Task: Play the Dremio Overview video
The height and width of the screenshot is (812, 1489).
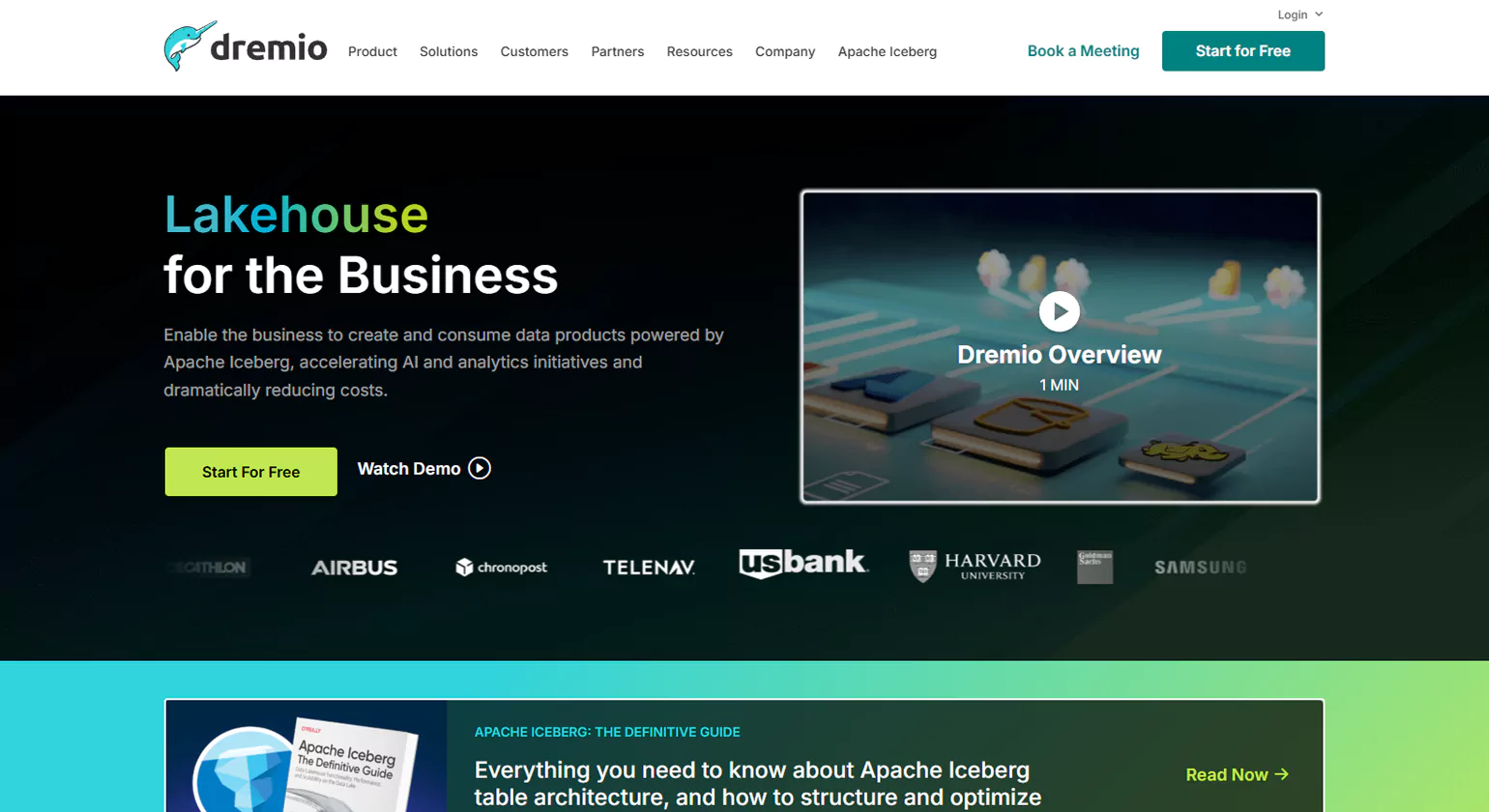Action: click(1059, 311)
